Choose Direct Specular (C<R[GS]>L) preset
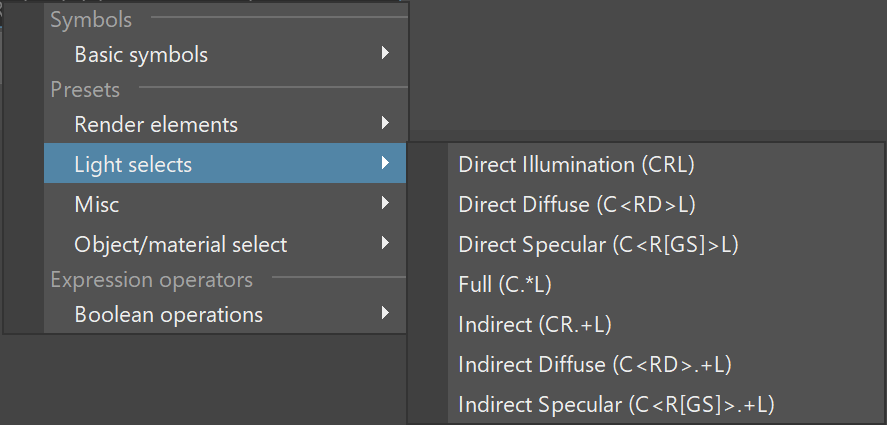887x425 pixels. point(665,244)
